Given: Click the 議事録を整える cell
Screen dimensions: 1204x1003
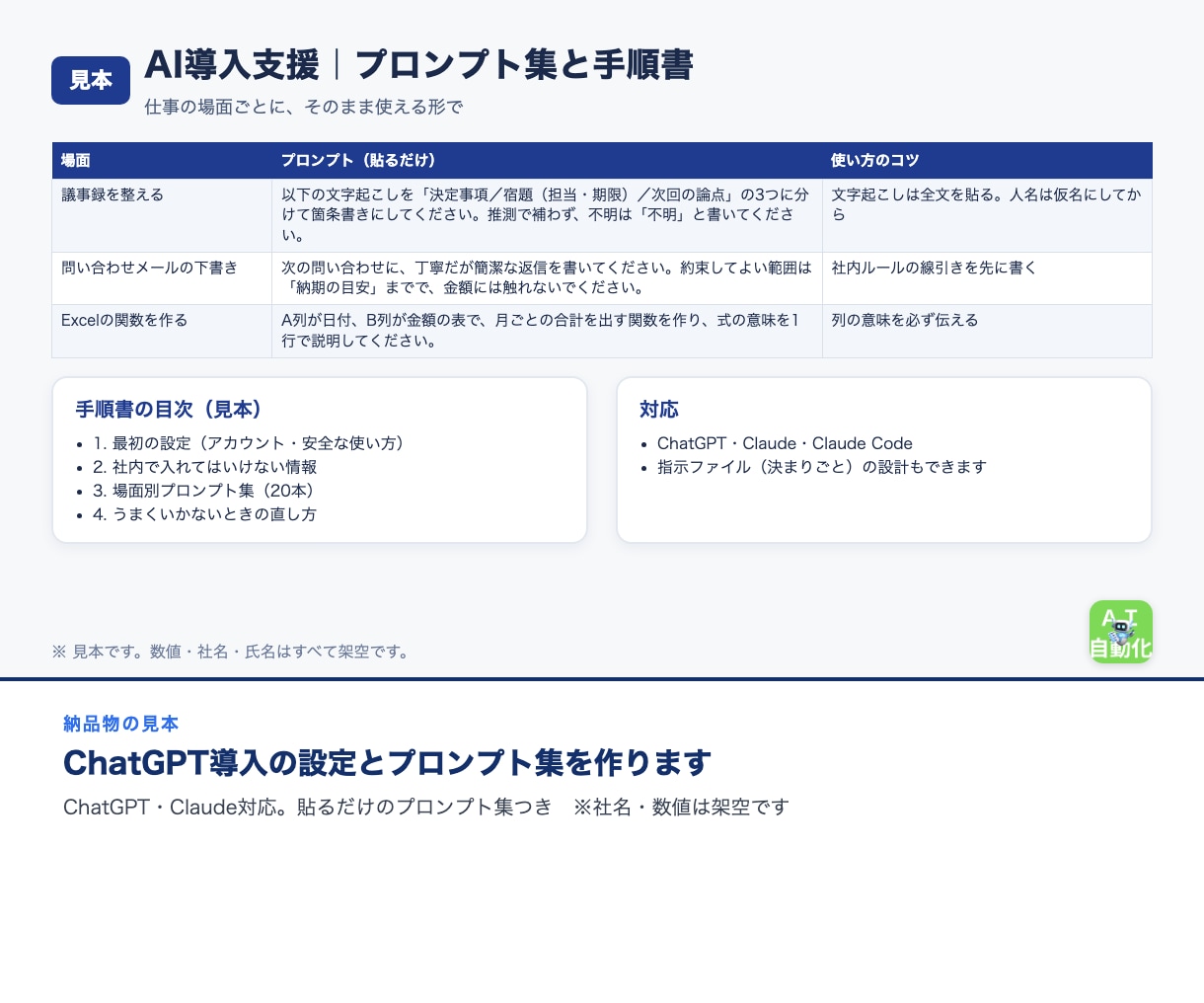Looking at the screenshot, I should pyautogui.click(x=162, y=215).
